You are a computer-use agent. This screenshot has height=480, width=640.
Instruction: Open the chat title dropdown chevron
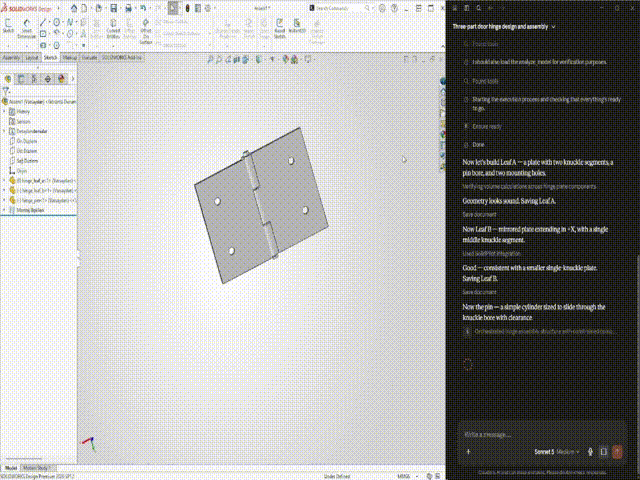tap(554, 27)
